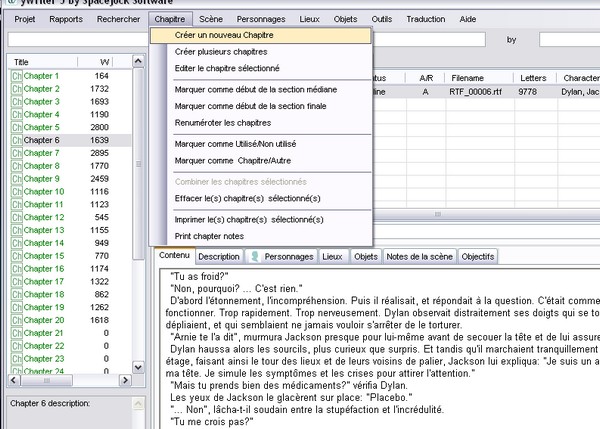Choose Editer le chapitre sélectionné
The height and width of the screenshot is (429, 600).
[261, 68]
